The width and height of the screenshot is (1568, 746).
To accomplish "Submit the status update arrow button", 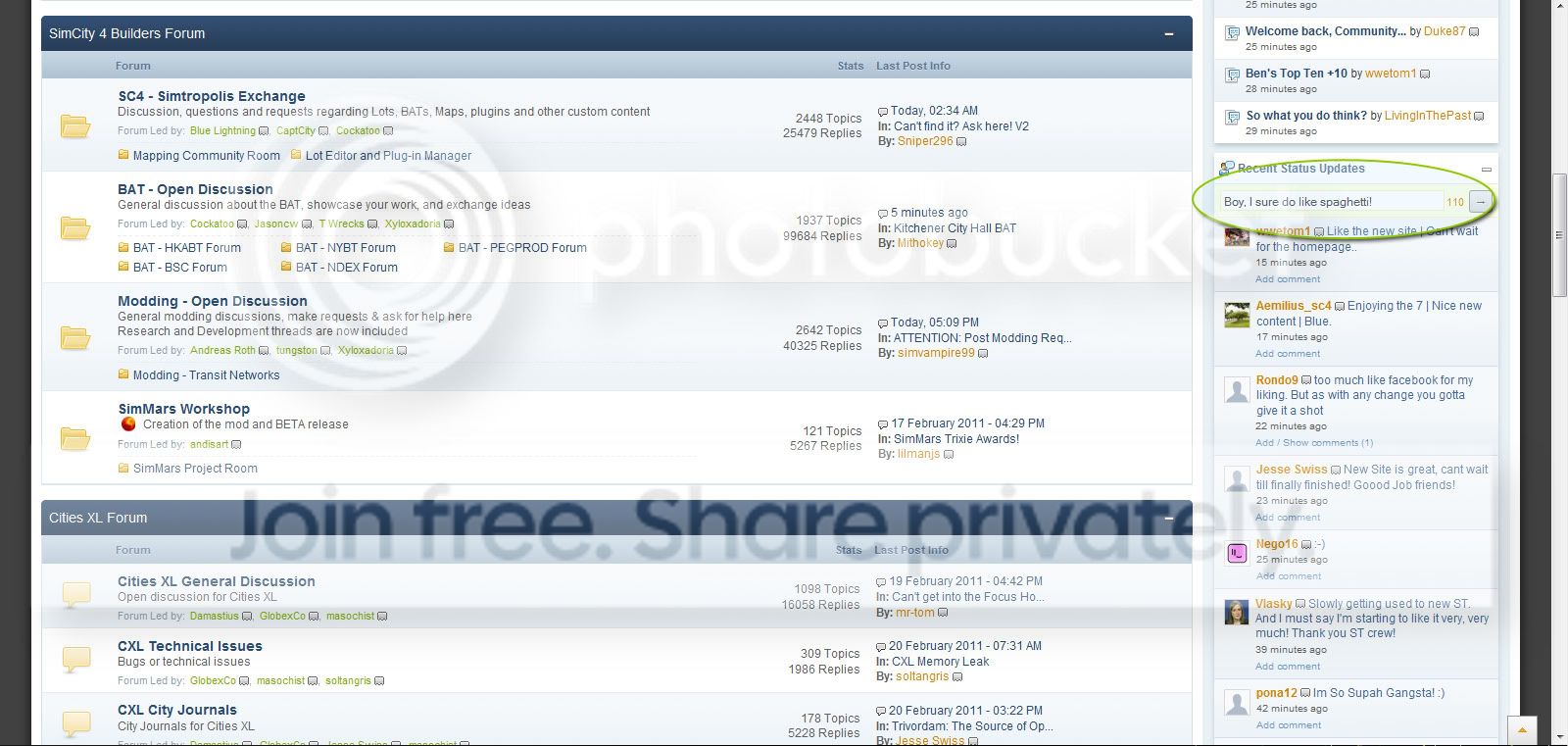I will (1481, 202).
